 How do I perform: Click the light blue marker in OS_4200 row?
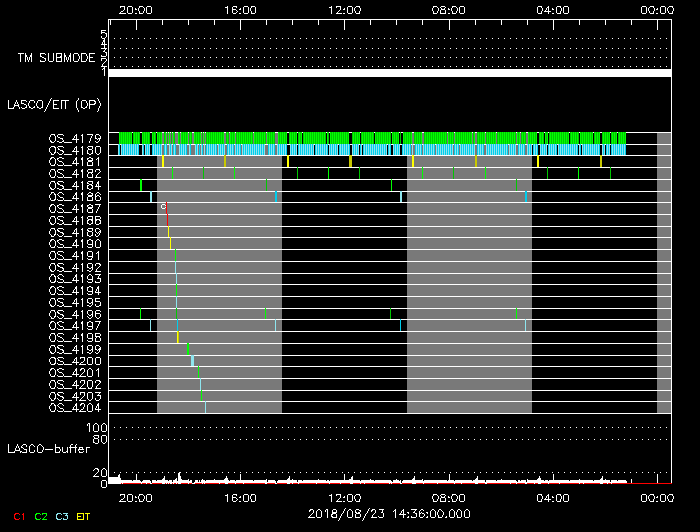(193, 361)
